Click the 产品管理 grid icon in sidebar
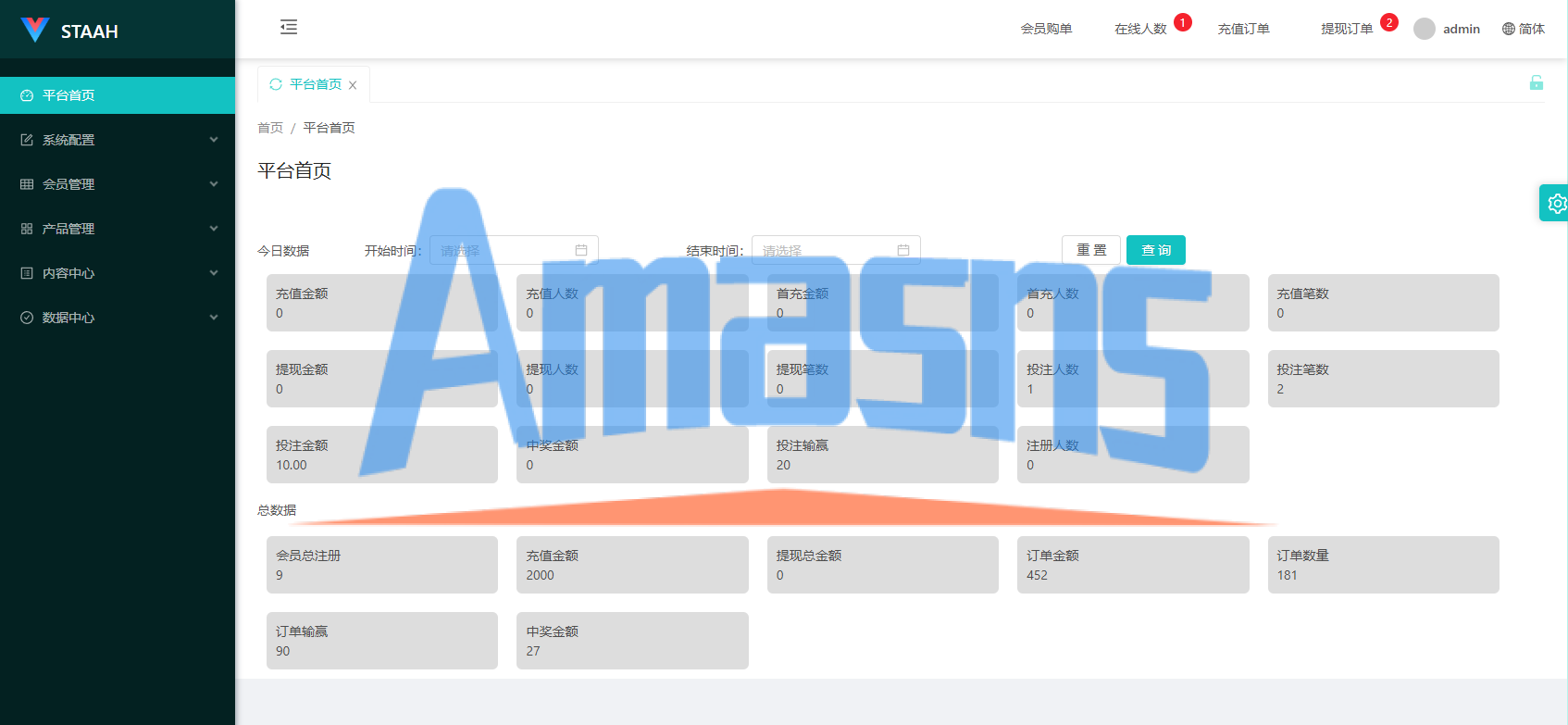This screenshot has height=725, width=1568. (27, 229)
